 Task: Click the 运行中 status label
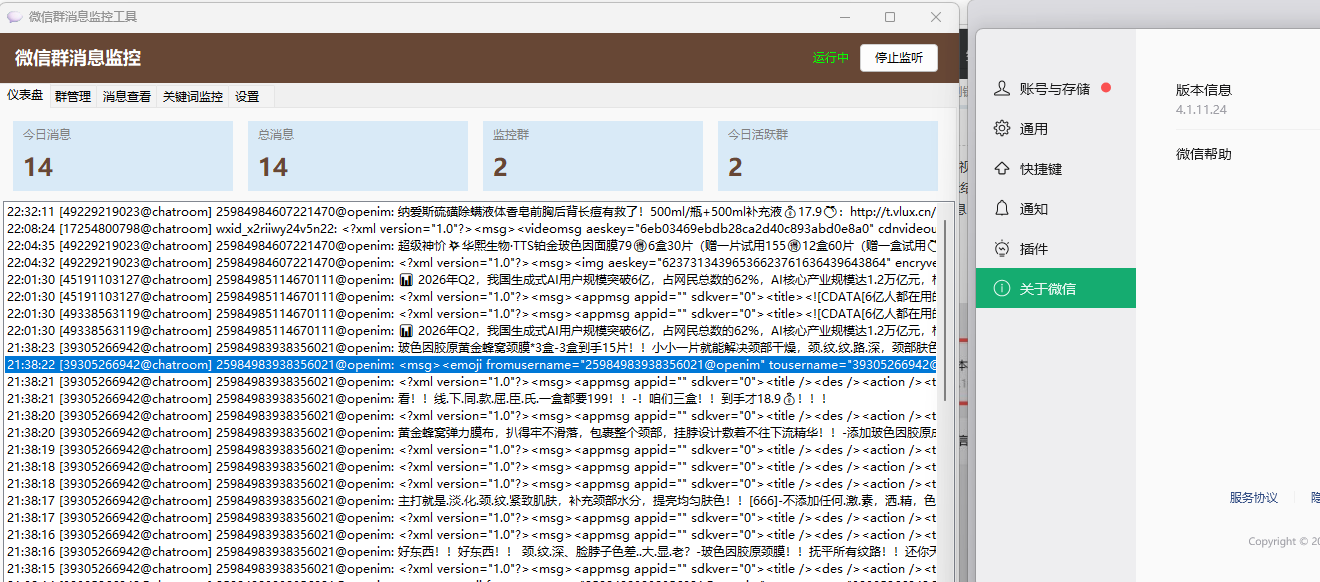click(x=830, y=58)
